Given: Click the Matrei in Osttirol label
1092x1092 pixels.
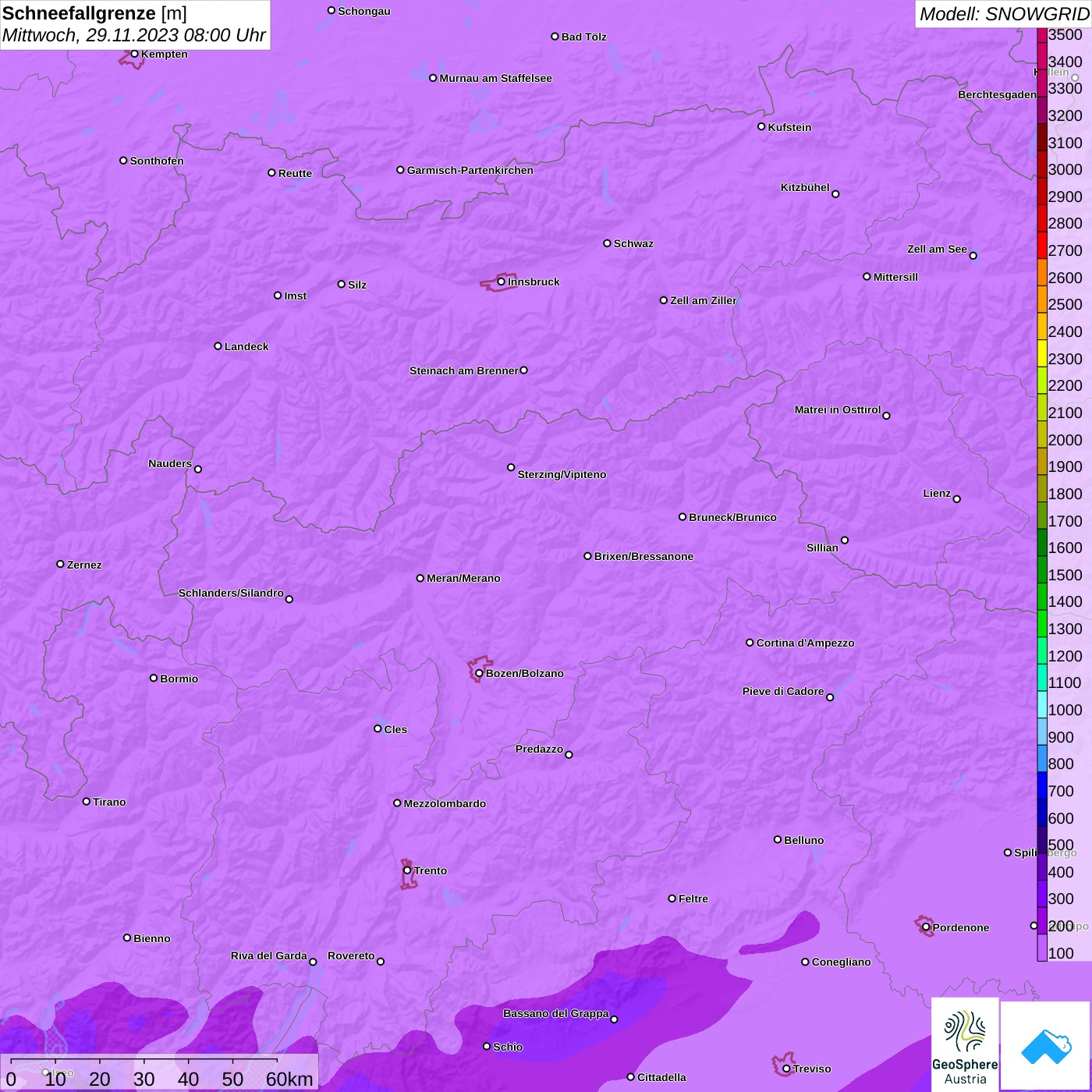Looking at the screenshot, I should click(838, 409).
